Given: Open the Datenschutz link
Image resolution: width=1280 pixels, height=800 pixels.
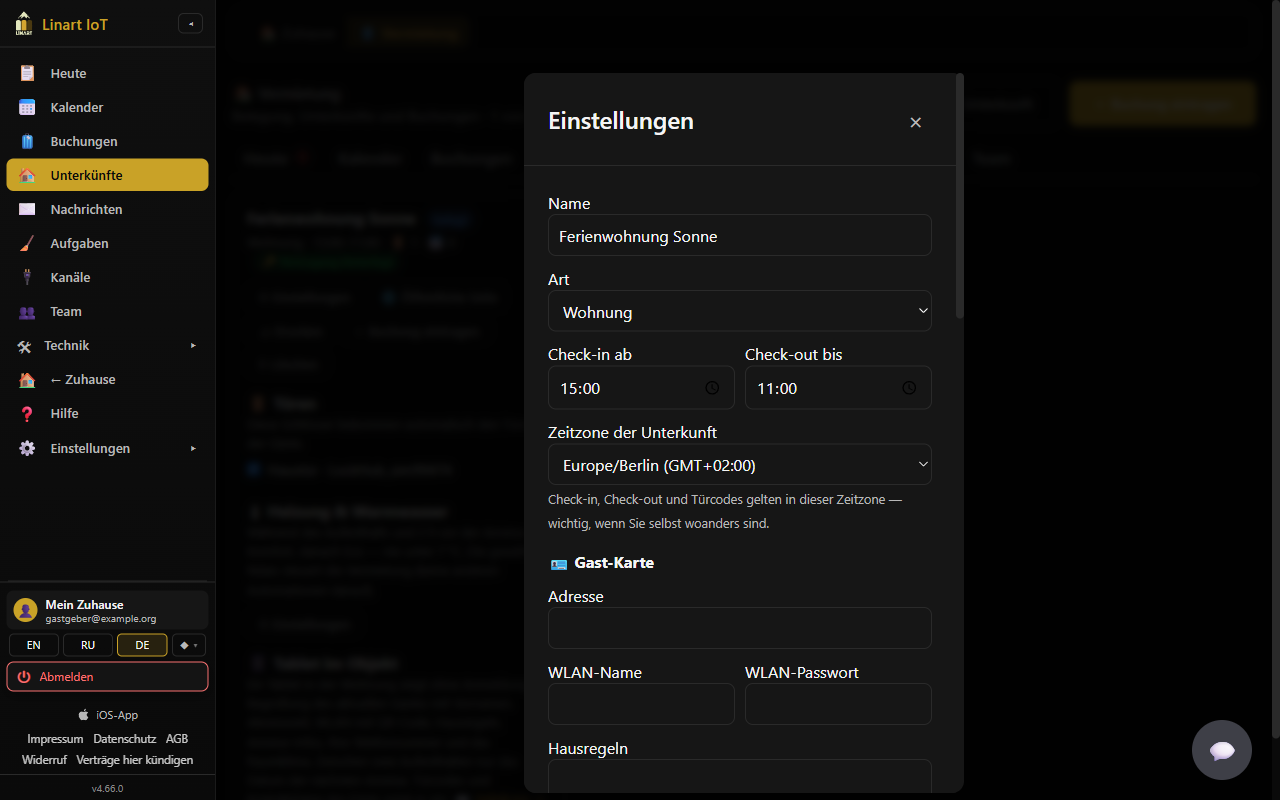Looking at the screenshot, I should coord(125,739).
